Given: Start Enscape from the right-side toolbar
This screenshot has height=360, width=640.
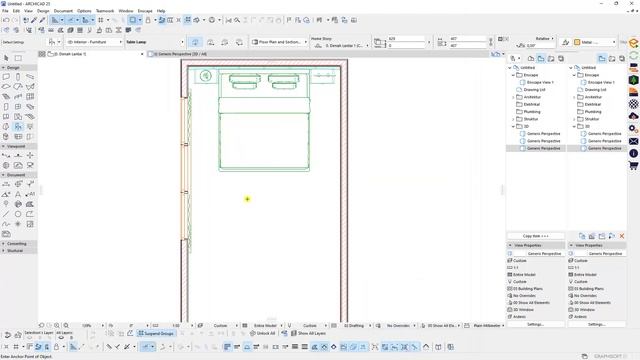Looking at the screenshot, I should [633, 43].
